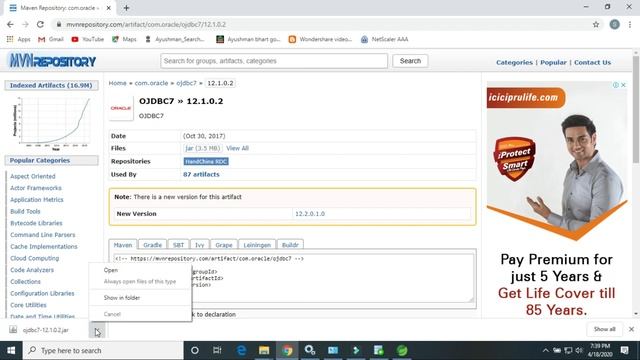This screenshot has width=640, height=360.
Task: Open new version 12.2.0.1.0 link
Action: 310,214
